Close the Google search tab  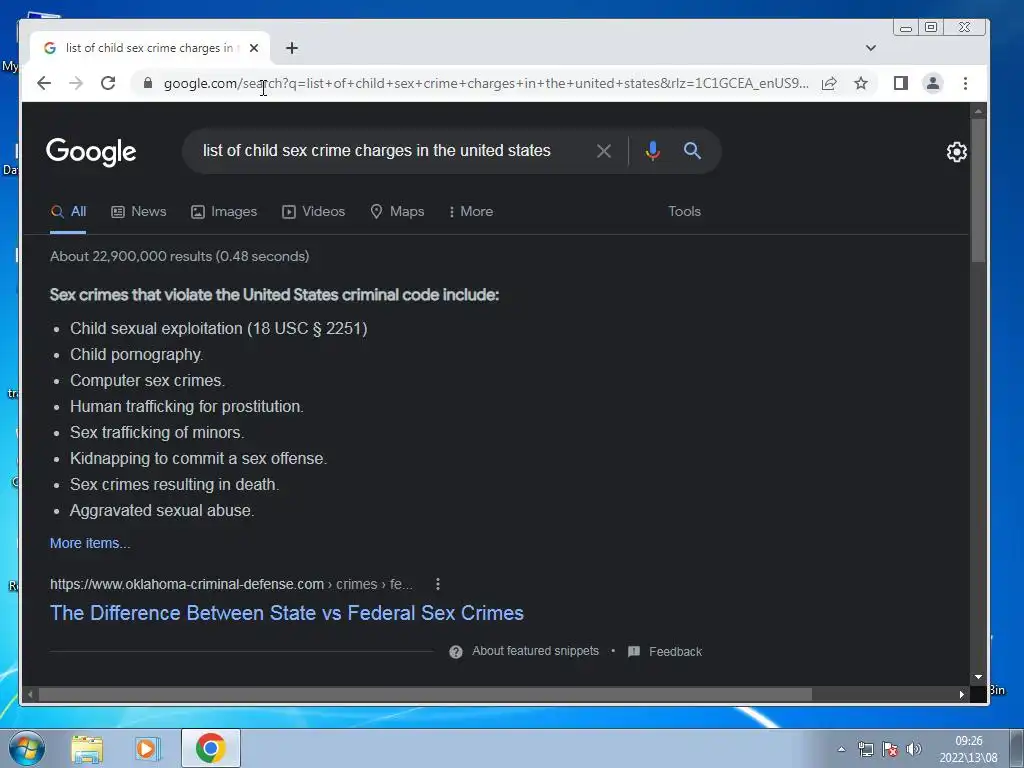254,48
